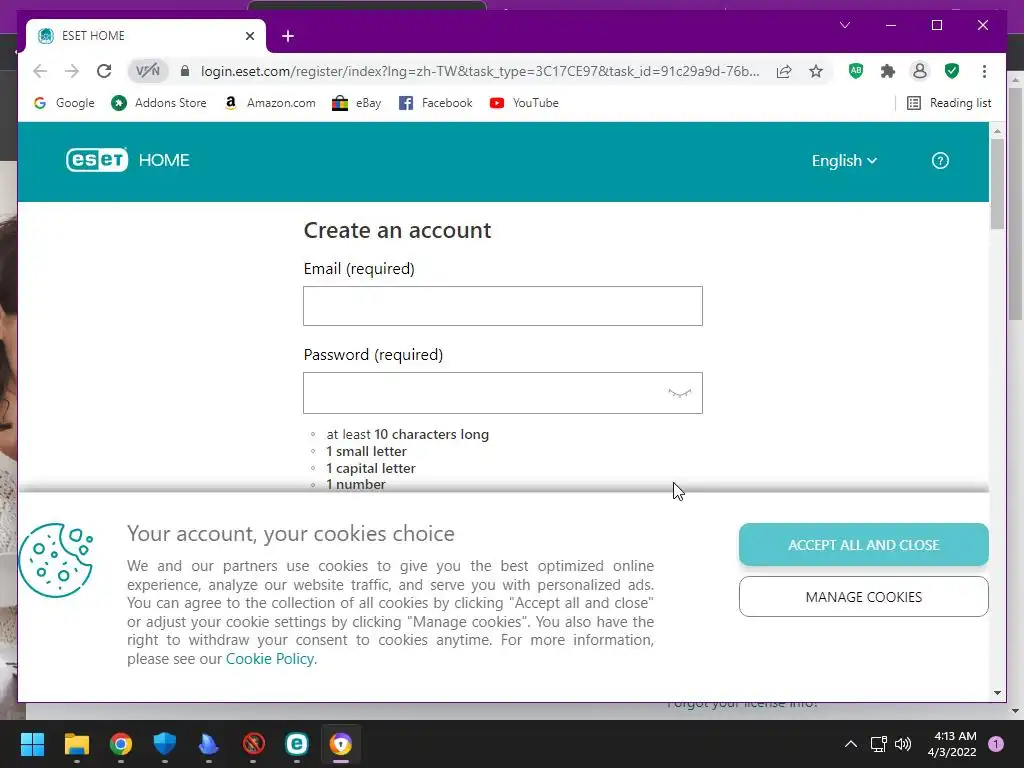Image resolution: width=1024 pixels, height=768 pixels.
Task: Open the Facebook bookmark
Action: coord(436,103)
